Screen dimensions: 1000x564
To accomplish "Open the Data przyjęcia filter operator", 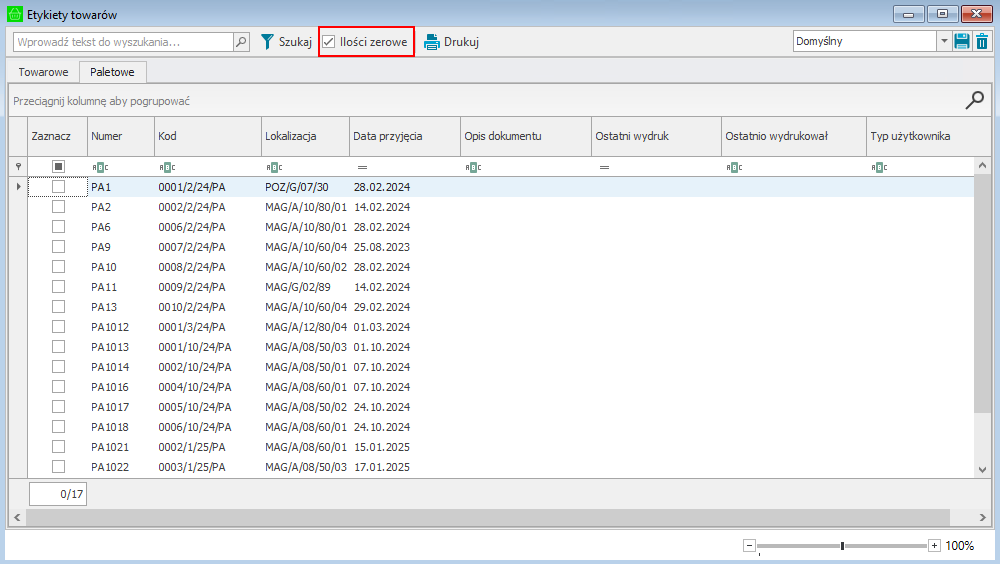I will (362, 167).
